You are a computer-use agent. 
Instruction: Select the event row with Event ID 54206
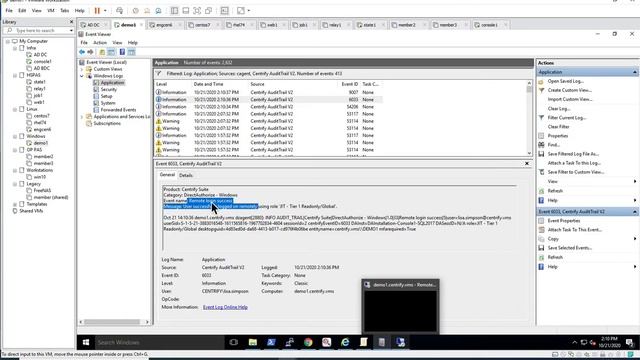click(x=268, y=107)
